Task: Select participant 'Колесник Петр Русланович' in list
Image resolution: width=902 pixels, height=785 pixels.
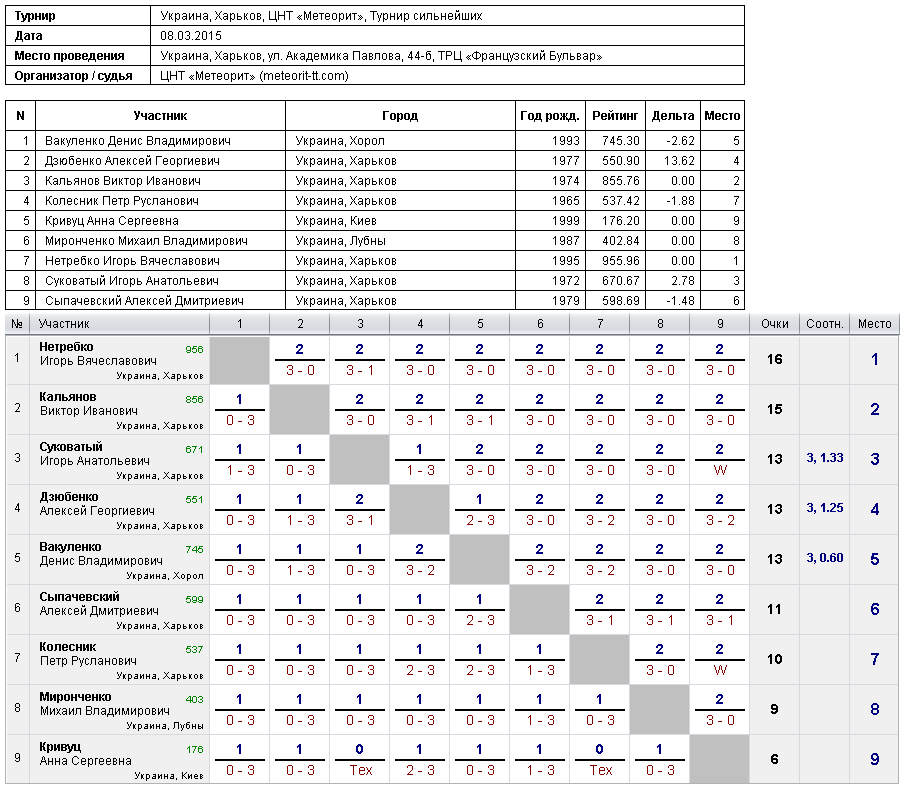Action: coord(121,201)
